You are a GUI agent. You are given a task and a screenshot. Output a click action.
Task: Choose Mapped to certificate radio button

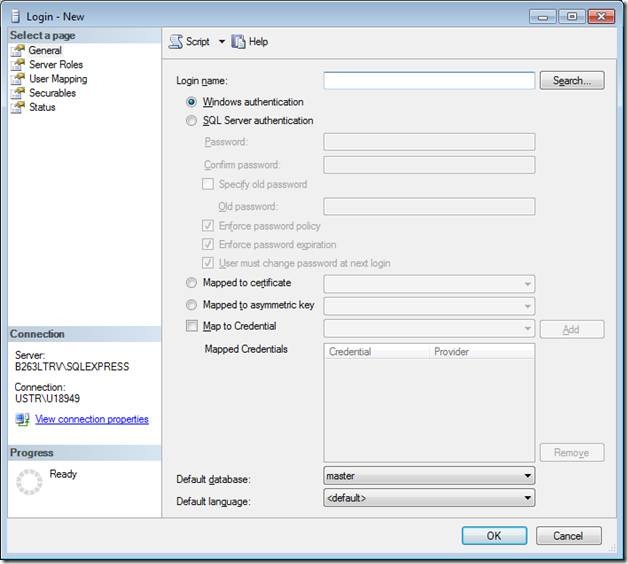pos(192,283)
